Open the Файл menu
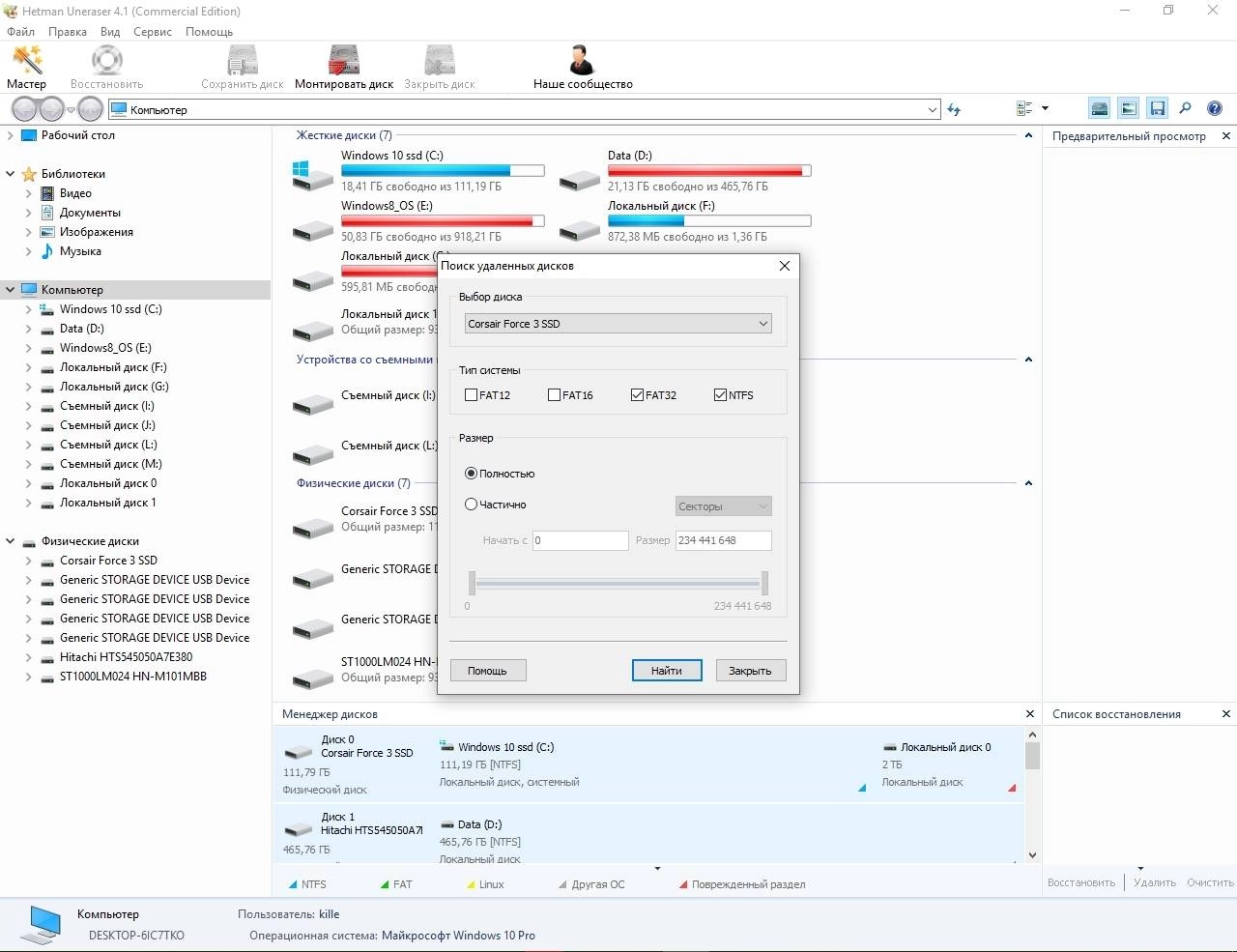1237x952 pixels. point(20,32)
